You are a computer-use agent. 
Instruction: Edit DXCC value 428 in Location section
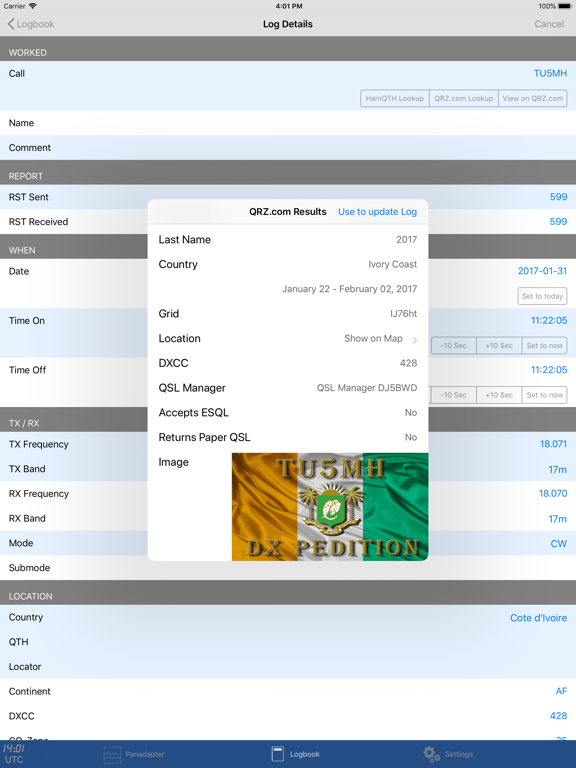pyautogui.click(x=558, y=716)
